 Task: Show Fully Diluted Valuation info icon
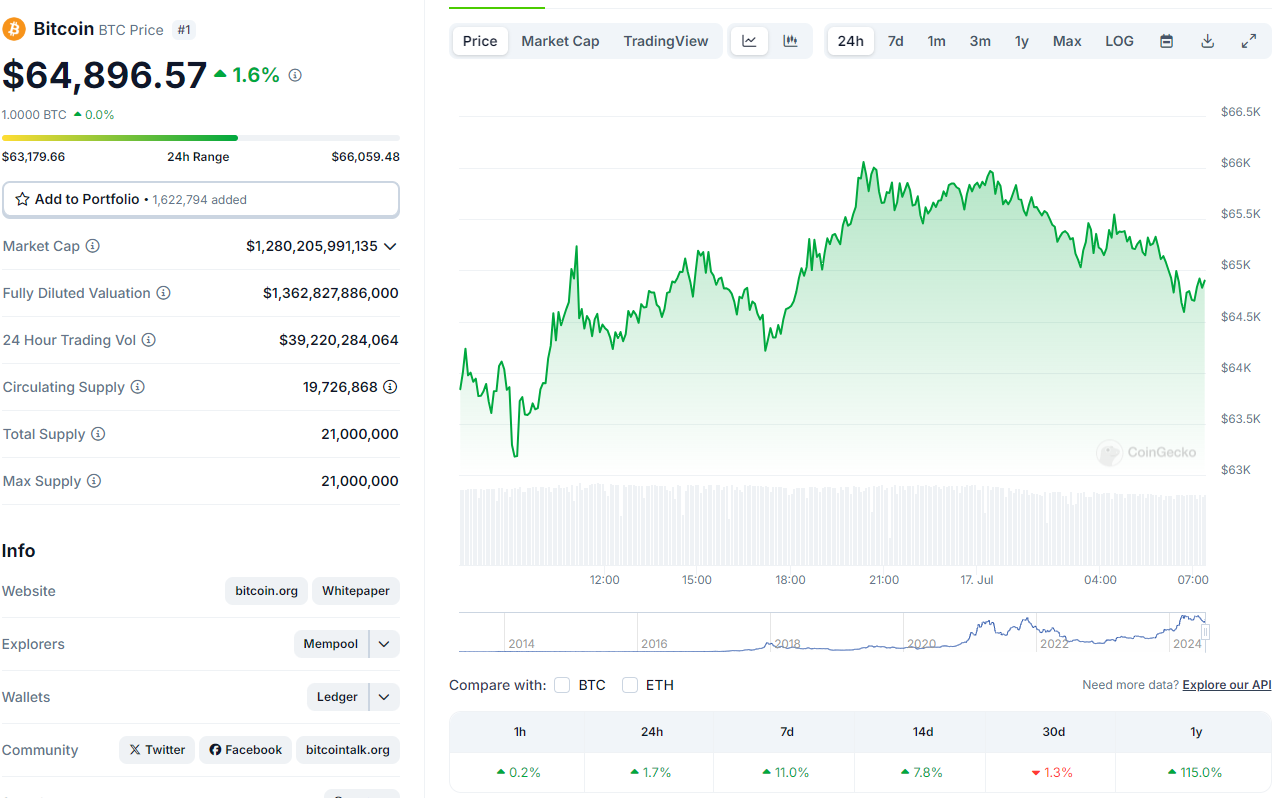point(164,293)
